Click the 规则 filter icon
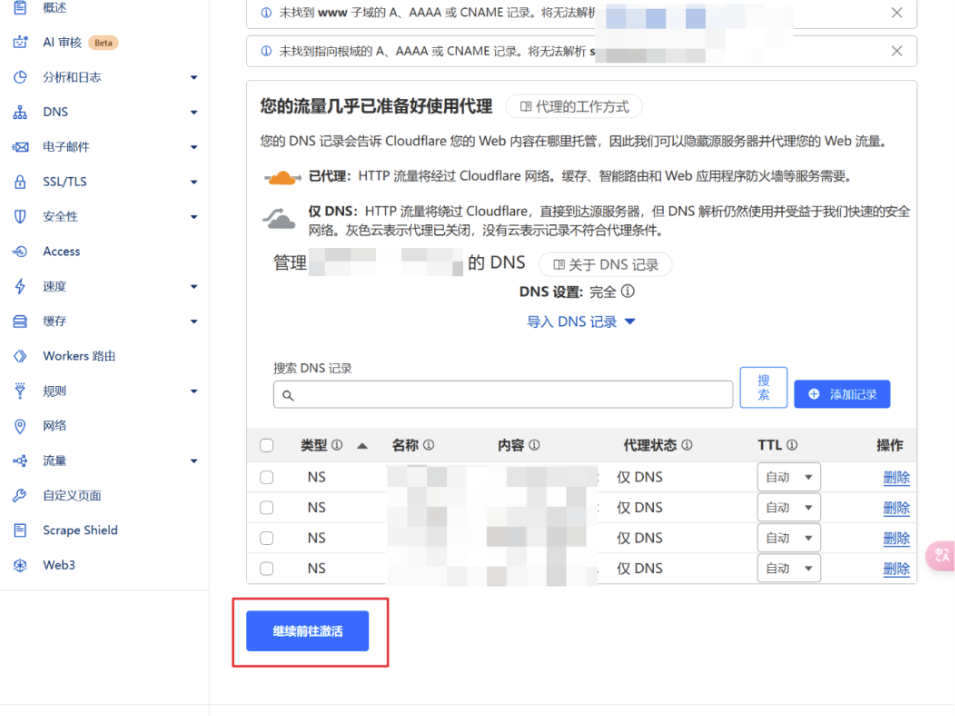The height and width of the screenshot is (716, 955). point(20,391)
